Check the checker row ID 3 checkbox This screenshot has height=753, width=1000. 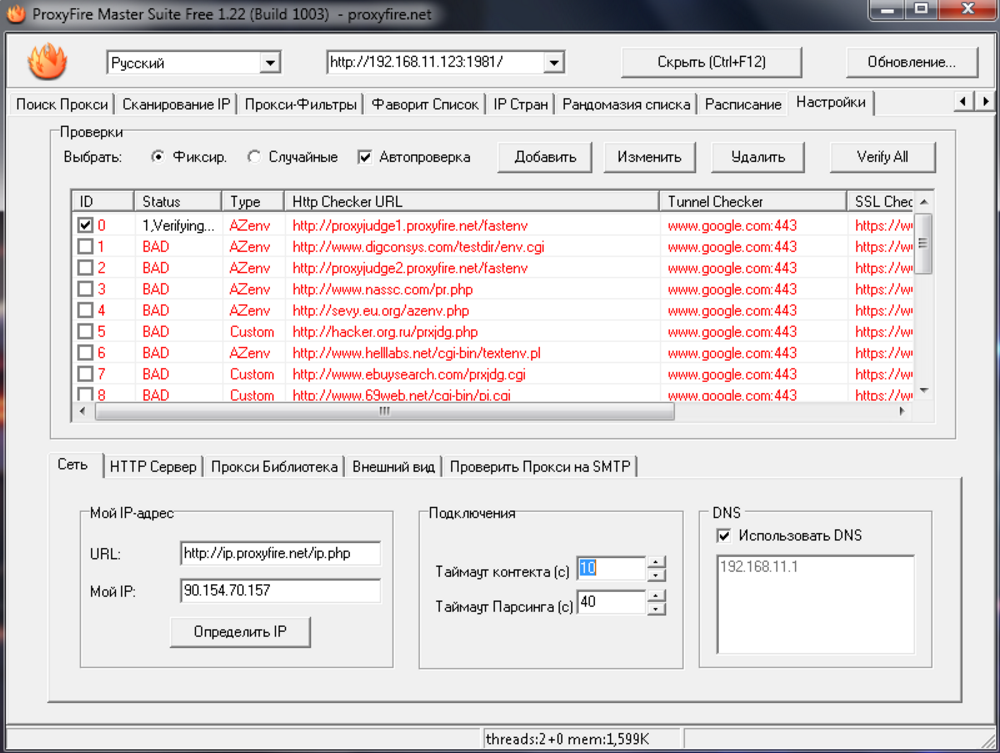[x=85, y=289]
